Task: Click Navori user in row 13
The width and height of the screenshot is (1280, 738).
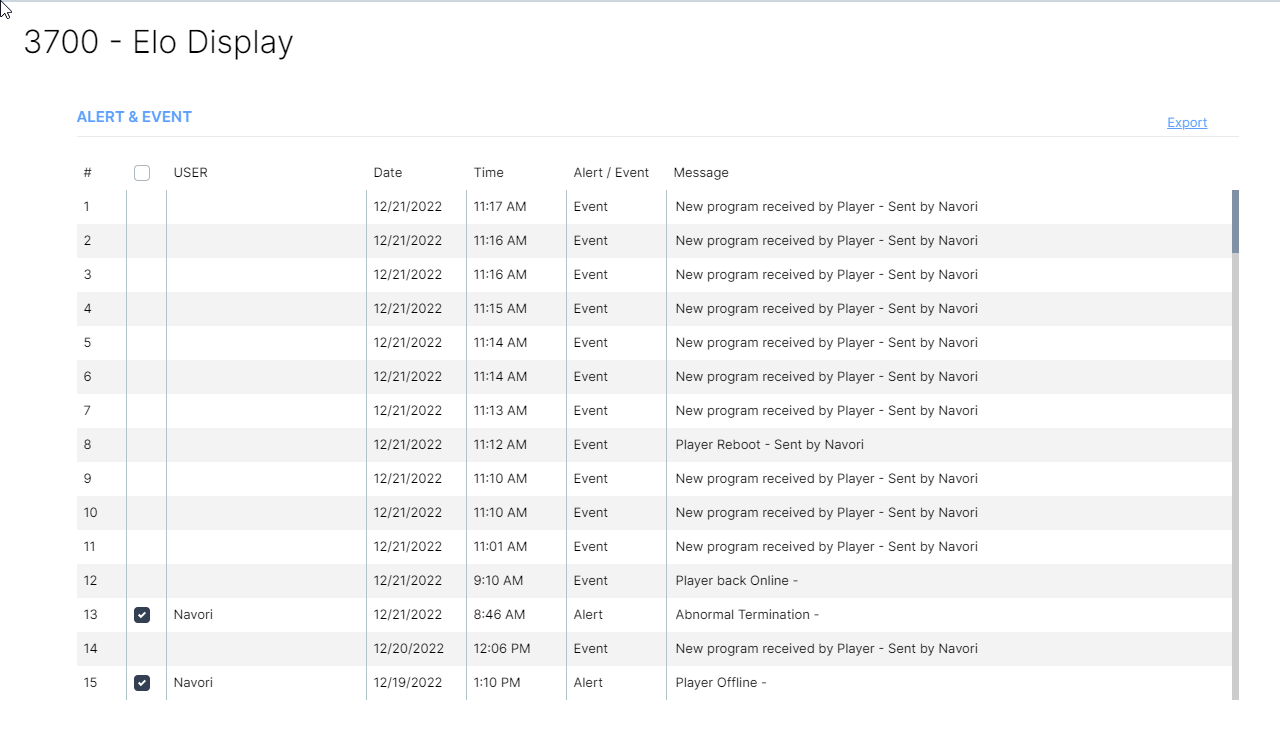Action: tap(193, 615)
